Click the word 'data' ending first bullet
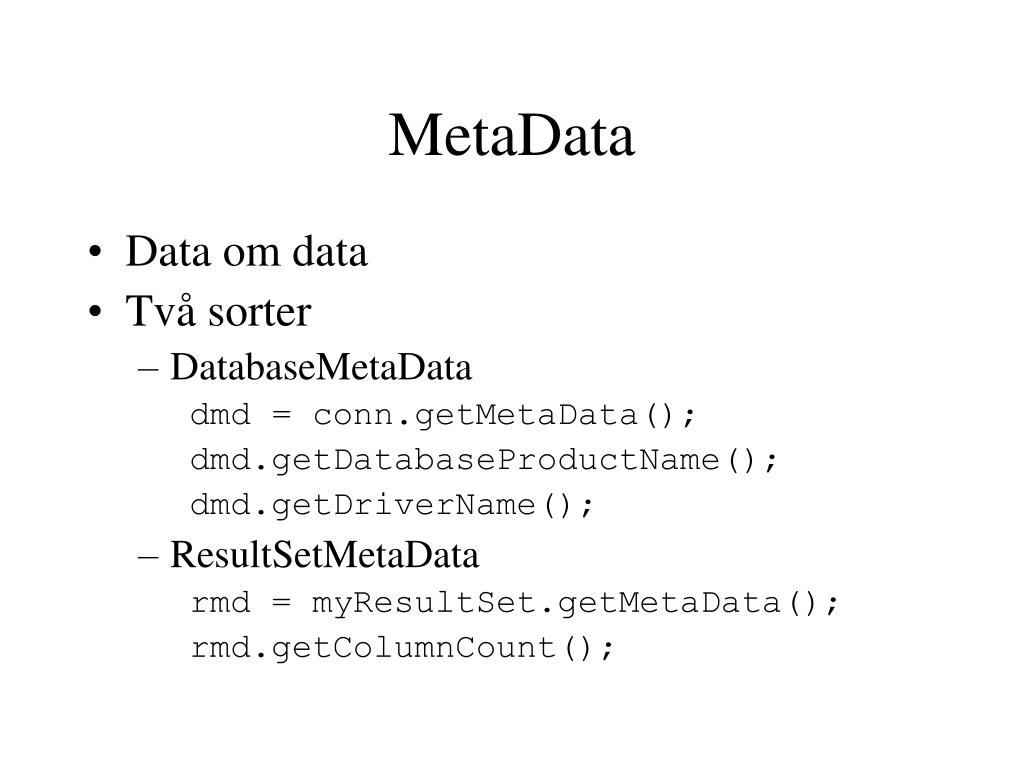Screen dimensions: 1024x768 coord(330,252)
